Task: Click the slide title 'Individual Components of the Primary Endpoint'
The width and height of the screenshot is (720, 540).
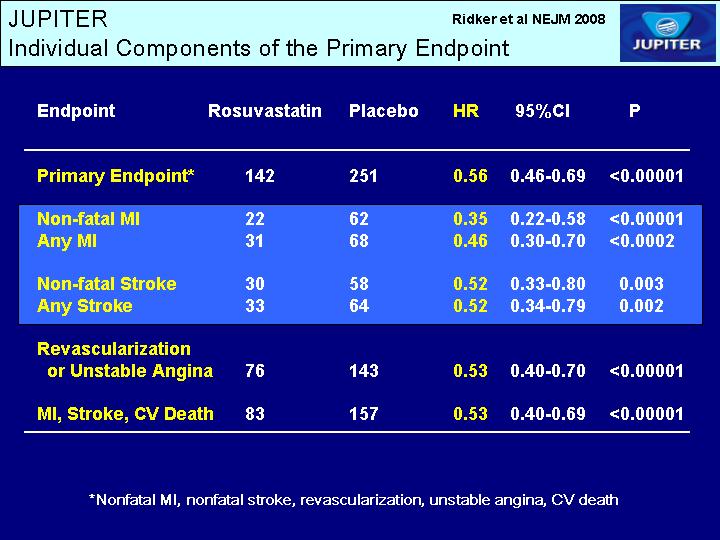Action: point(258,48)
